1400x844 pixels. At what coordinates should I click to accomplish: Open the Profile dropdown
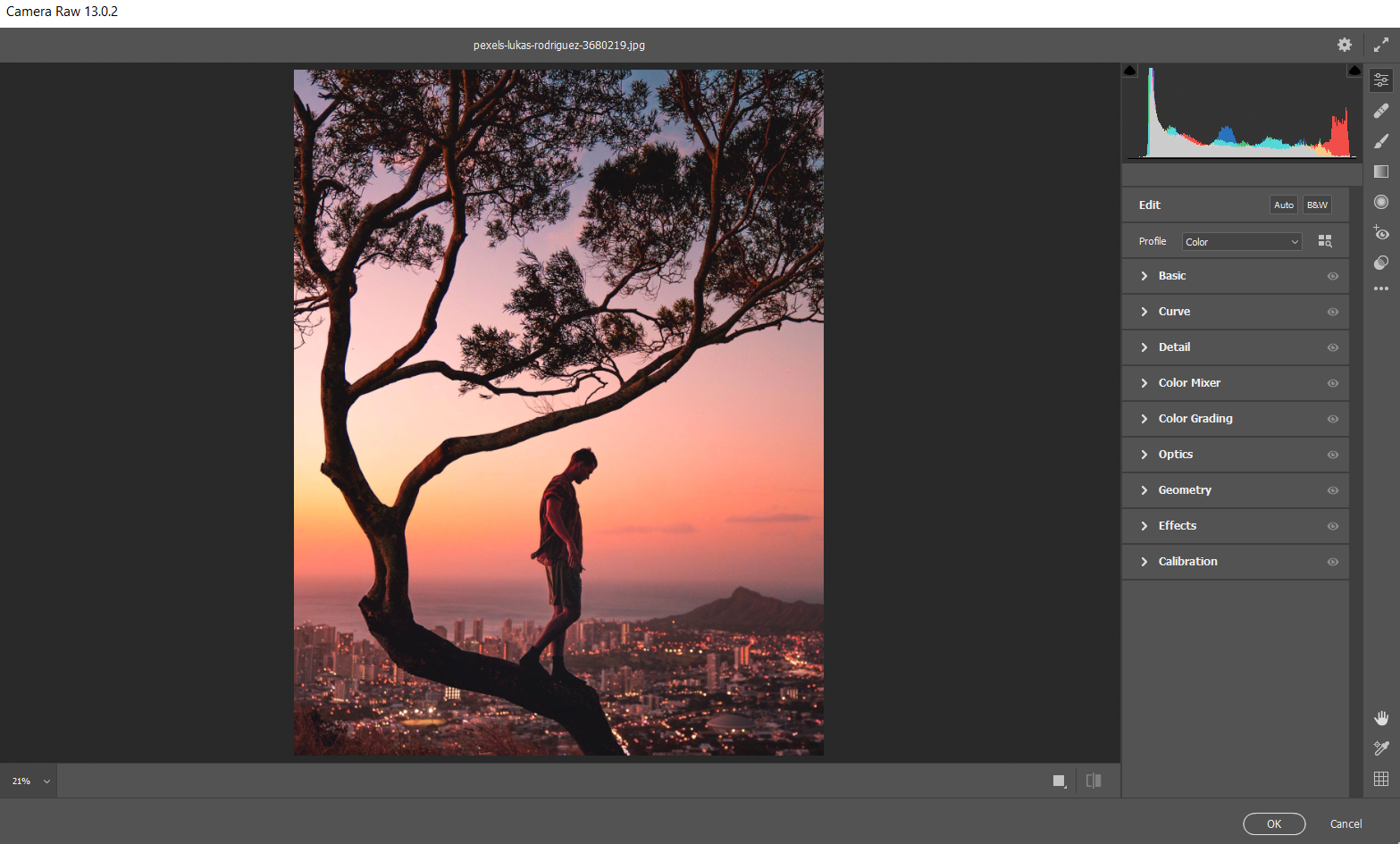(x=1241, y=241)
